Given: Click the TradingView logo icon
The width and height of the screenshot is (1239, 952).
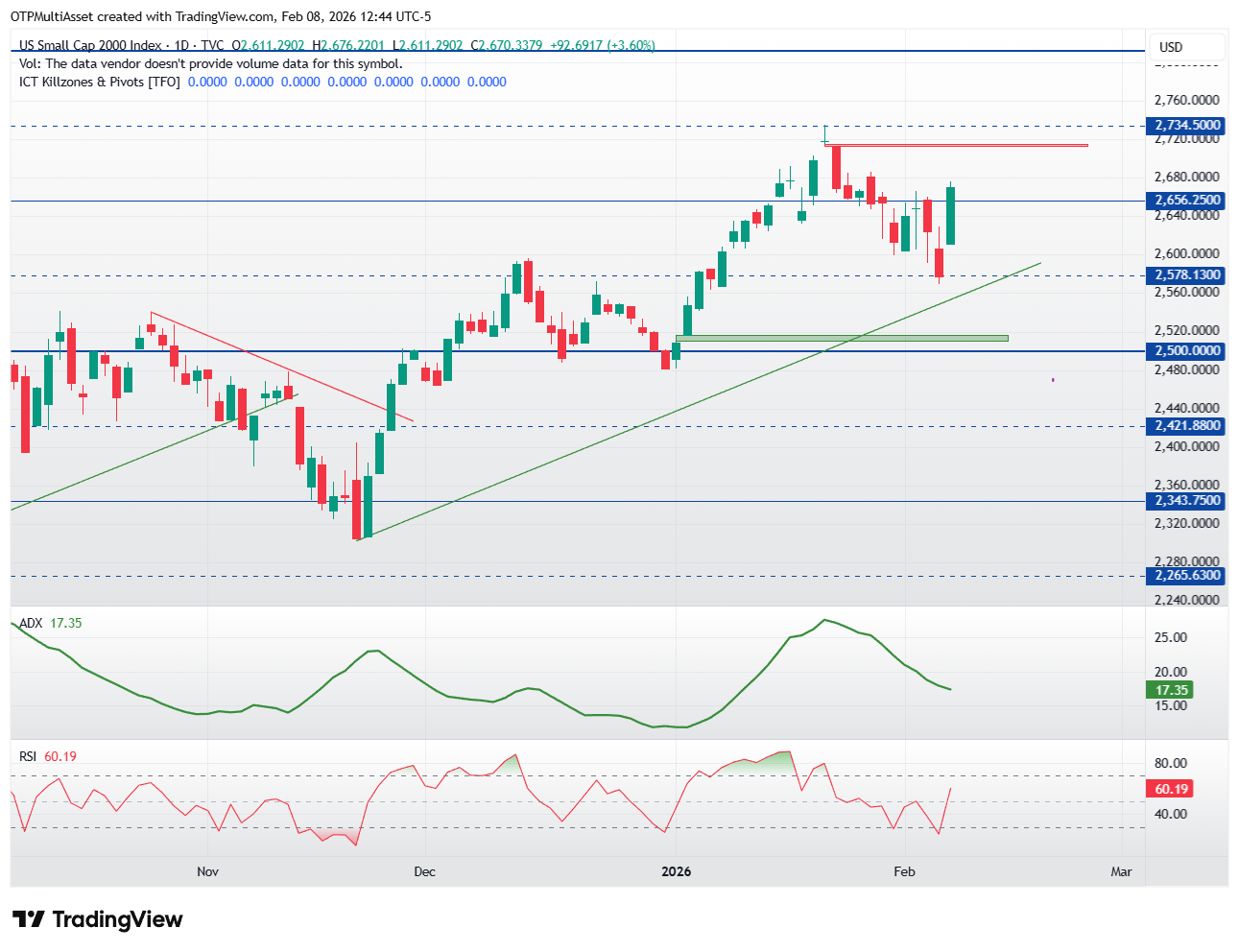Looking at the screenshot, I should pos(29,919).
